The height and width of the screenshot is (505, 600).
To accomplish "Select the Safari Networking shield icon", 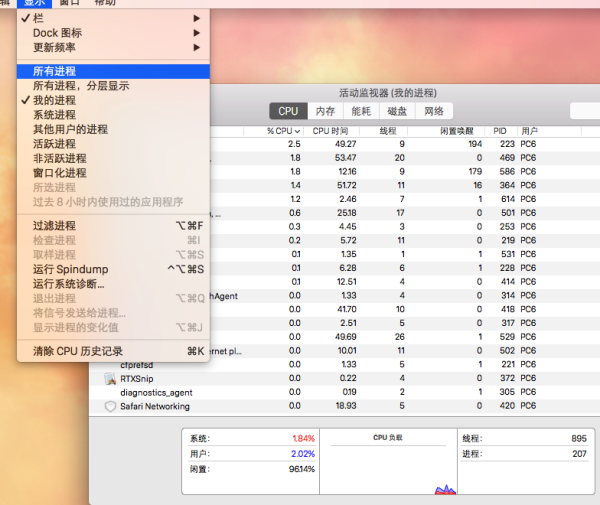I will point(110,406).
